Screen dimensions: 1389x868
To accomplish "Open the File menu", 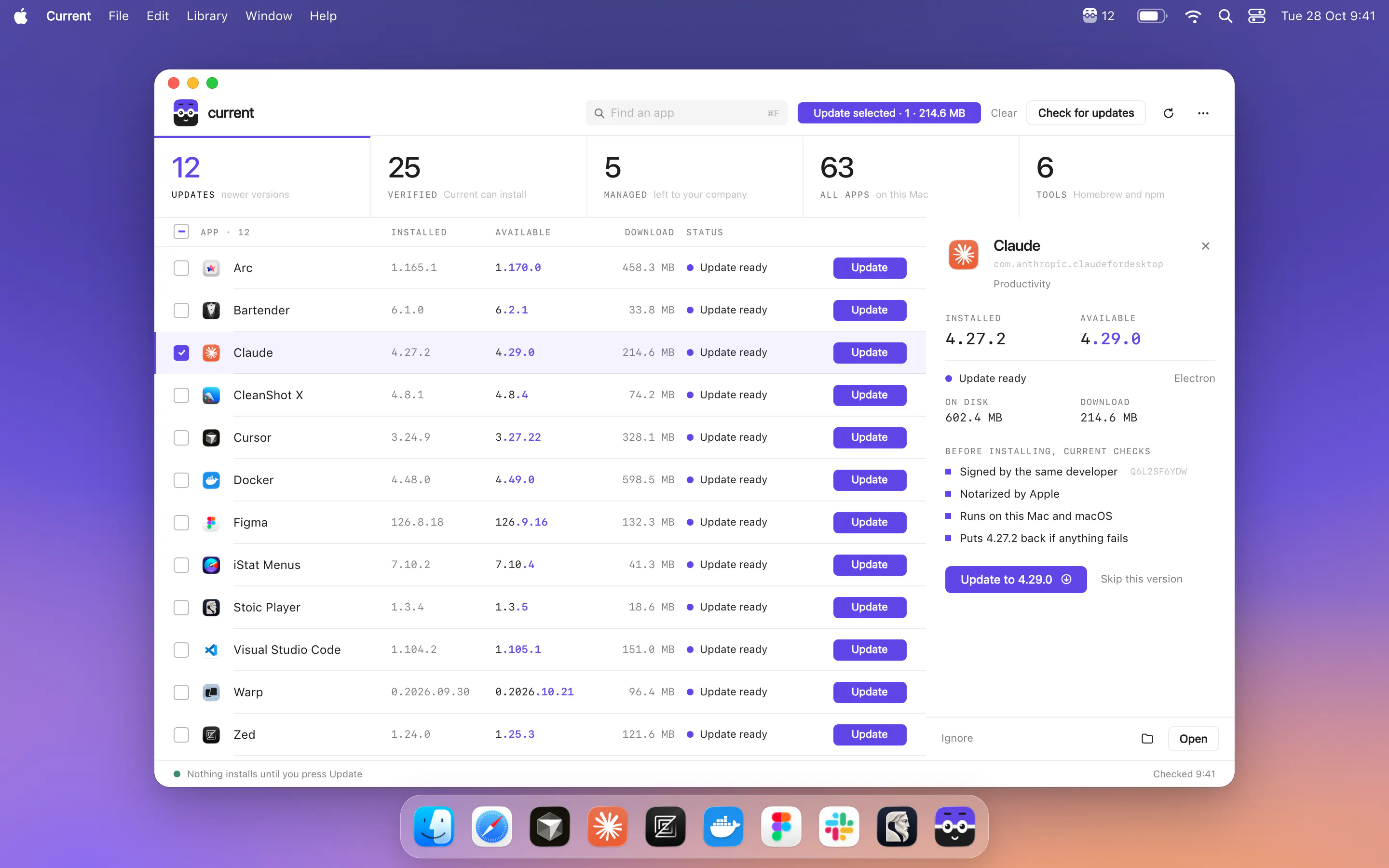I will coord(118,16).
